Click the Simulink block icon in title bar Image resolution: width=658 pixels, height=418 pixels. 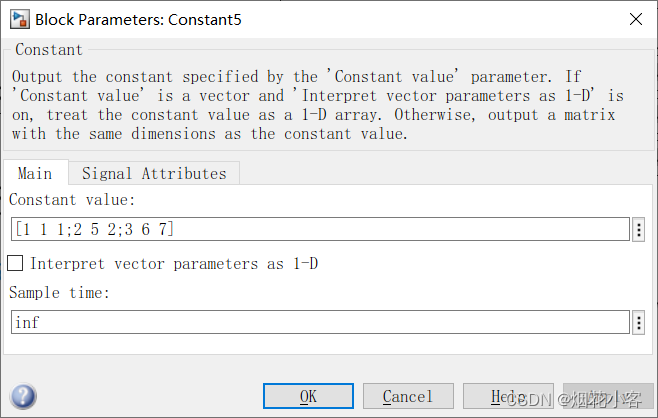pyautogui.click(x=20, y=19)
